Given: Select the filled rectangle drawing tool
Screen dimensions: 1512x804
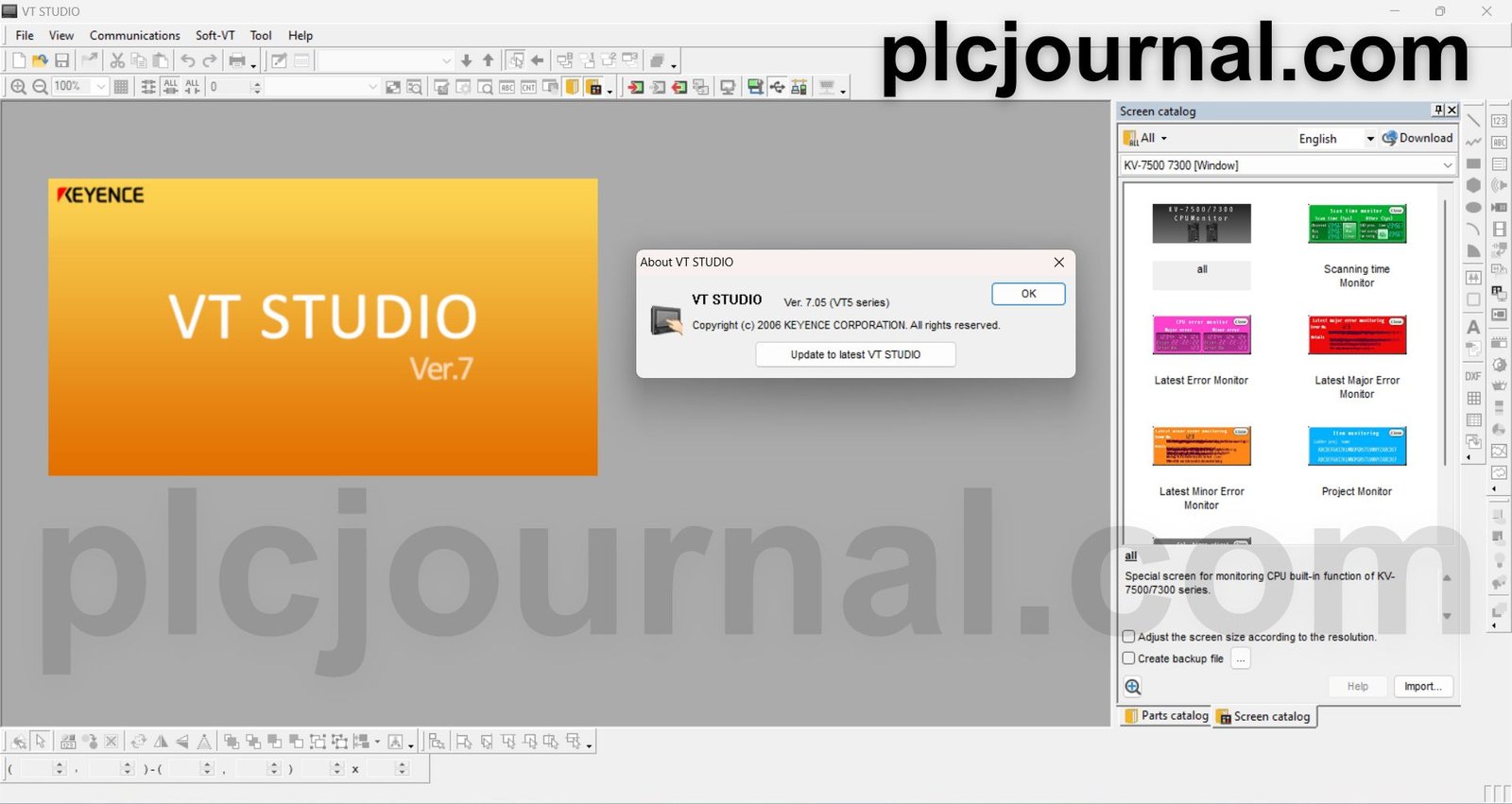Looking at the screenshot, I should click(1473, 163).
